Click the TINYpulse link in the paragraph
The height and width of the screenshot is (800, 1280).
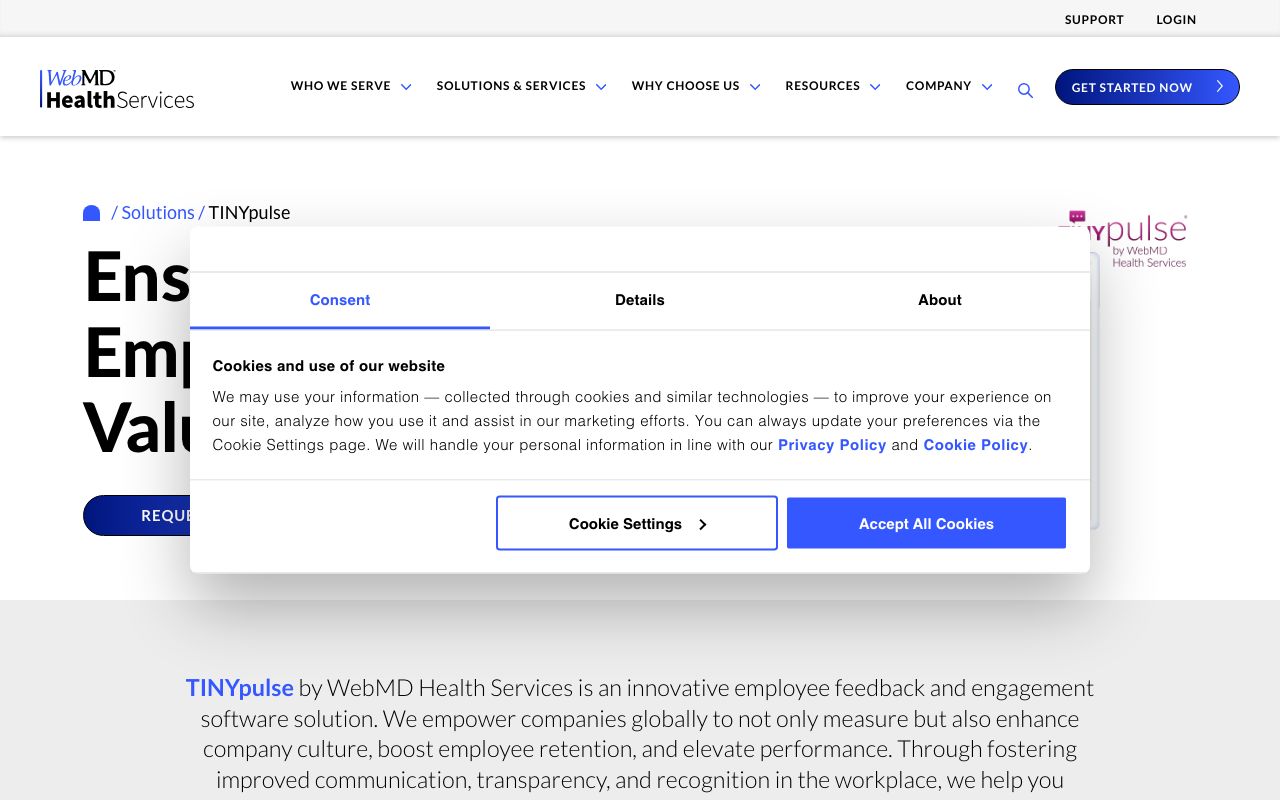(x=240, y=688)
